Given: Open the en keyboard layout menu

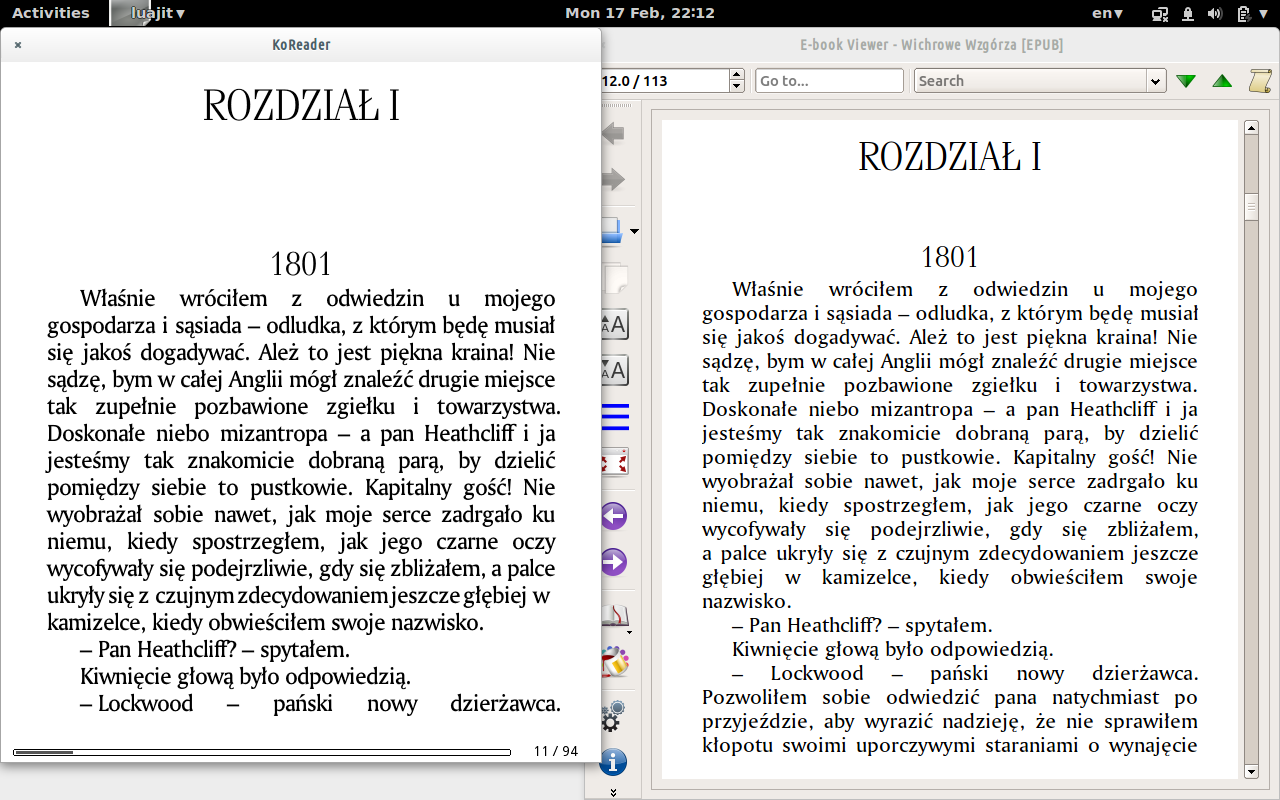Looking at the screenshot, I should (1107, 13).
